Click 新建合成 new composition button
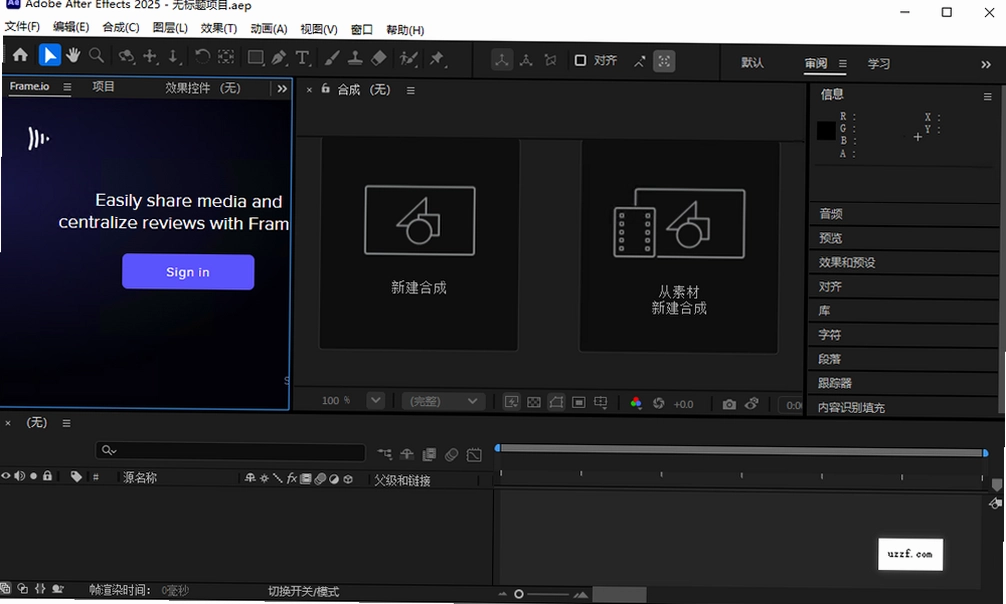The image size is (1006, 604). point(419,245)
